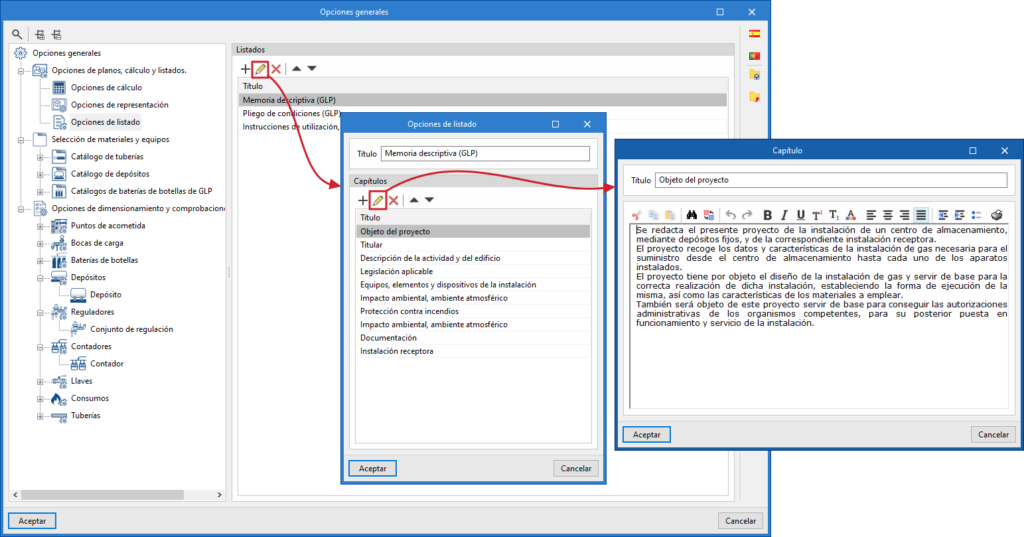Image resolution: width=1024 pixels, height=537 pixels.
Task: Expand Catálogo de tuberías node
Action: pyautogui.click(x=40, y=157)
